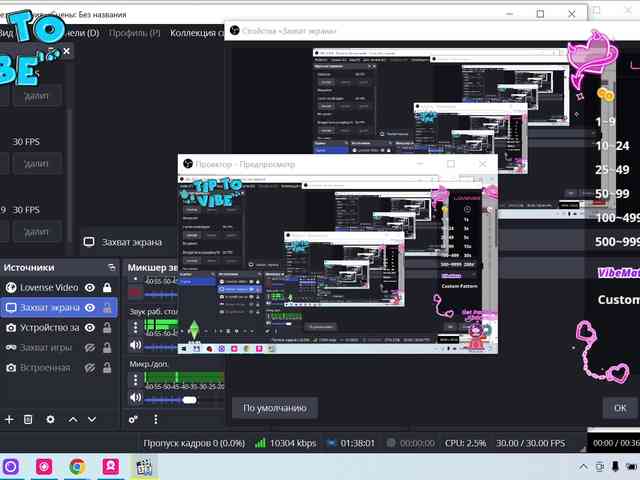Open source properties gear icon
This screenshot has width=640, height=480.
coord(51,419)
